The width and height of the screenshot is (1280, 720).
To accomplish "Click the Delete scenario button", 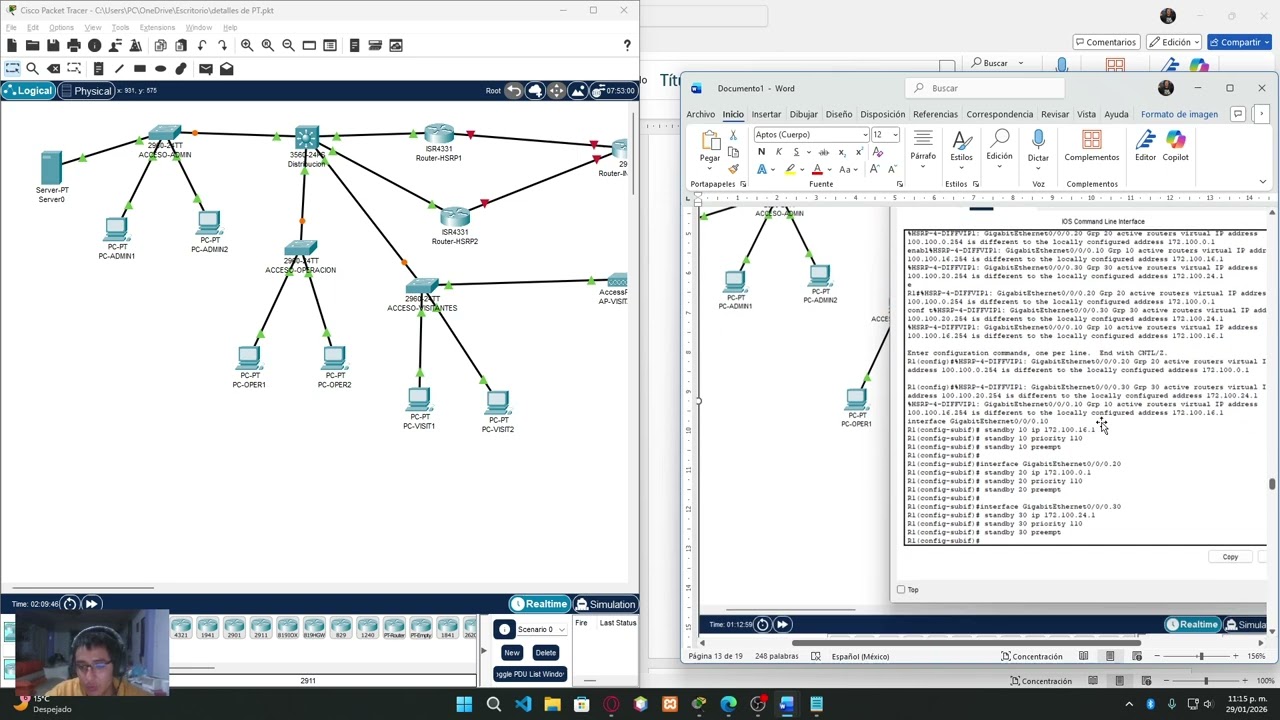I will point(545,652).
